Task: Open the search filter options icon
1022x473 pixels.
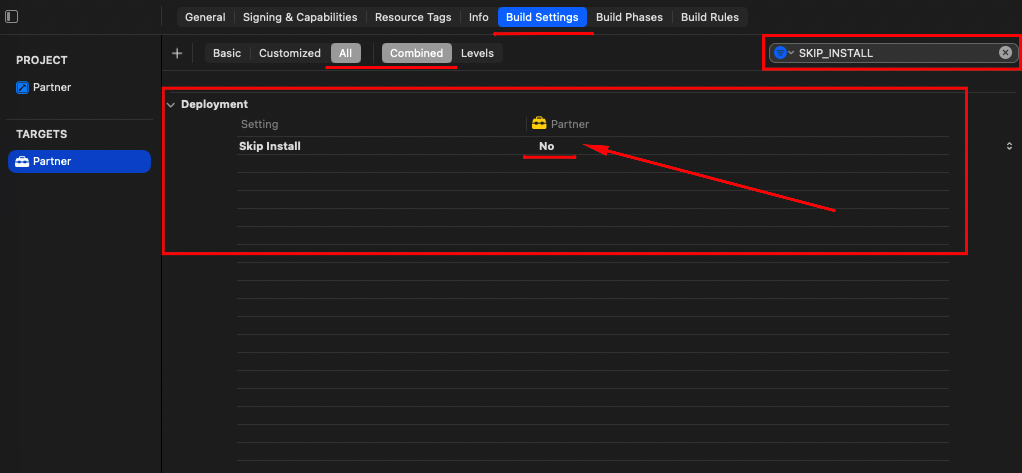Action: pos(783,53)
